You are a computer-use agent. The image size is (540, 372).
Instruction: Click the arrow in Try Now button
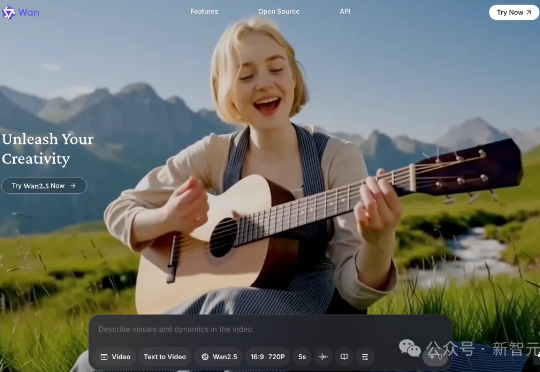529,12
